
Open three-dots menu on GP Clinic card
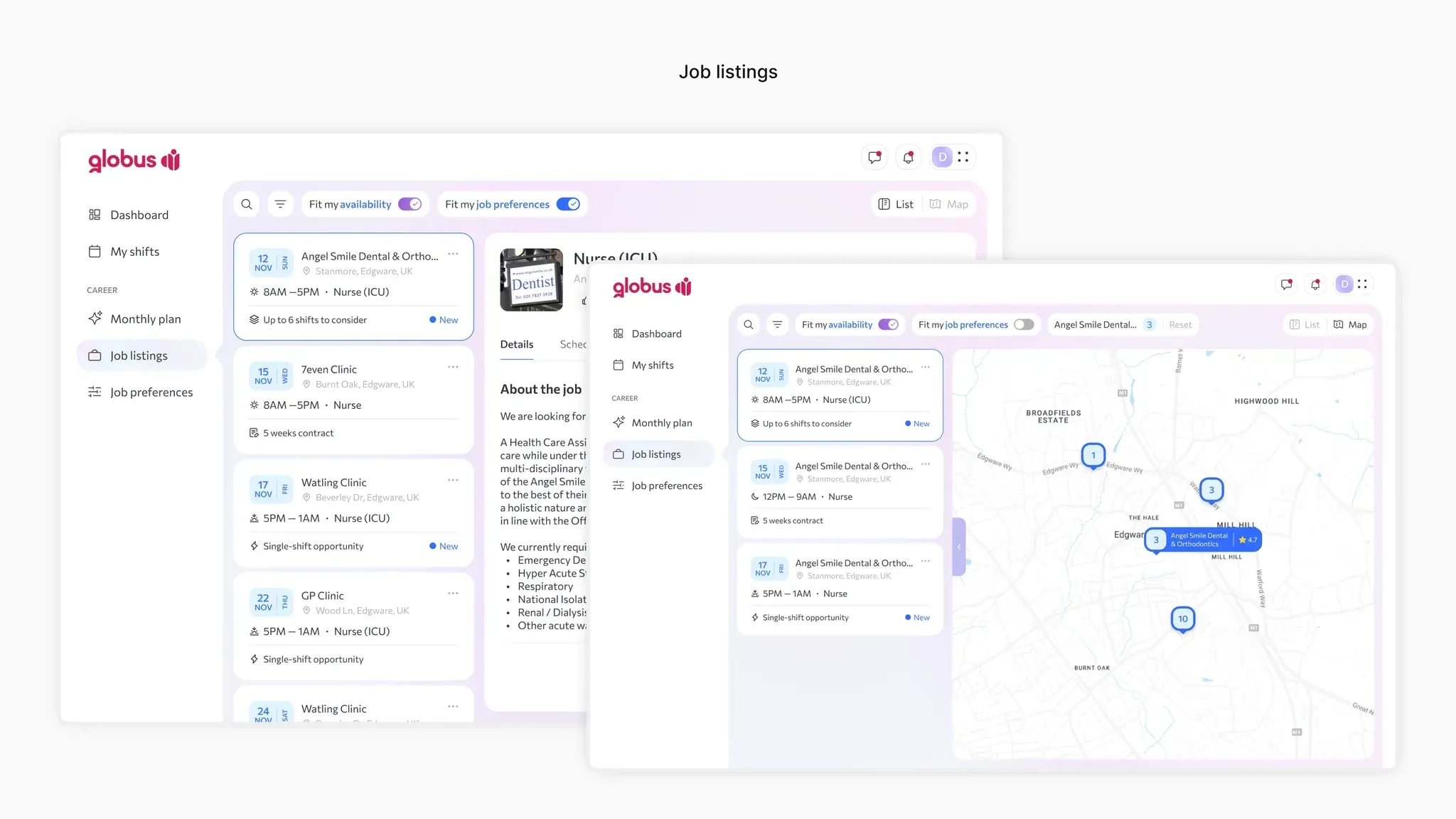point(453,593)
